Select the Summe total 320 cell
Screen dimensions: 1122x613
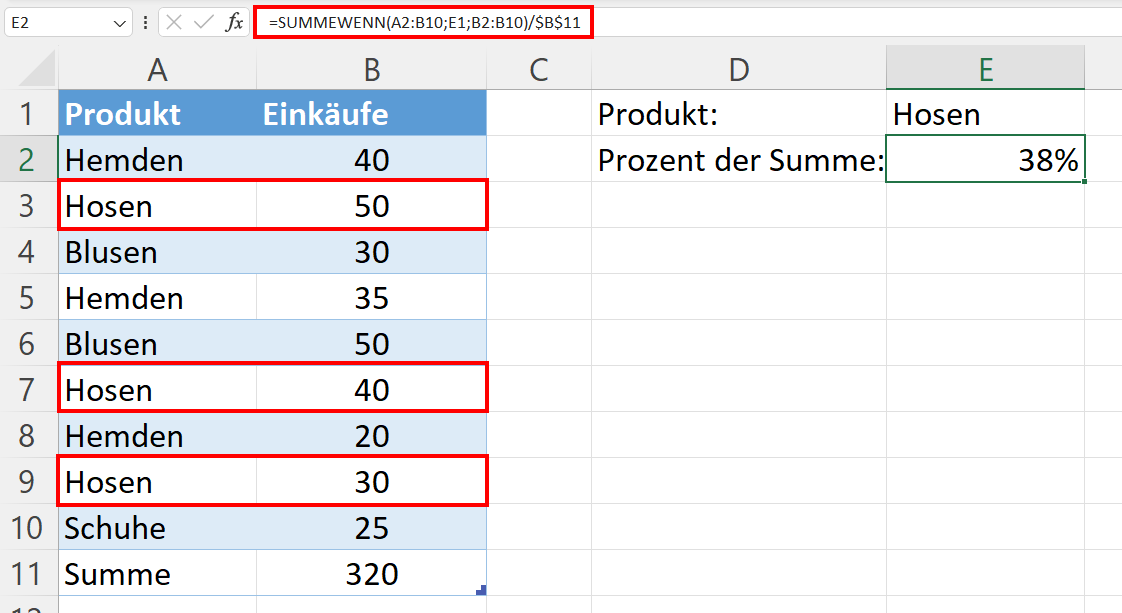pyautogui.click(x=371, y=574)
